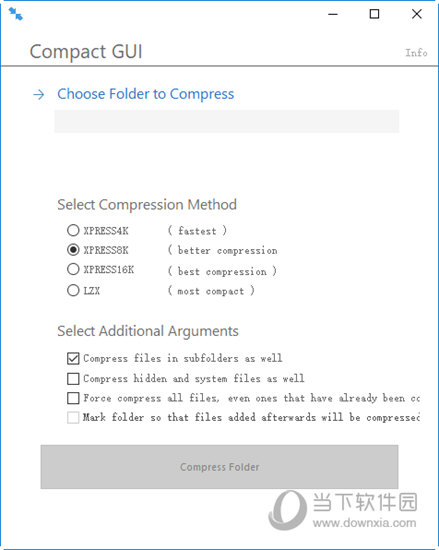Viewport: 439px width, 550px height.
Task: Tick the Force compress all files checkbox
Action: [x=73, y=398]
